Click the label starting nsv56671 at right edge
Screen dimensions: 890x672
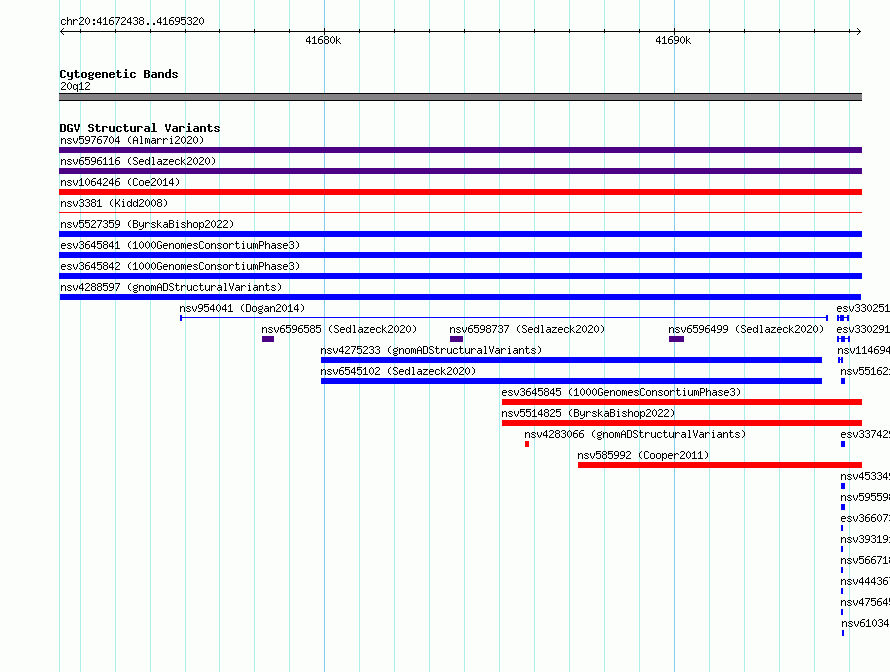[865, 560]
